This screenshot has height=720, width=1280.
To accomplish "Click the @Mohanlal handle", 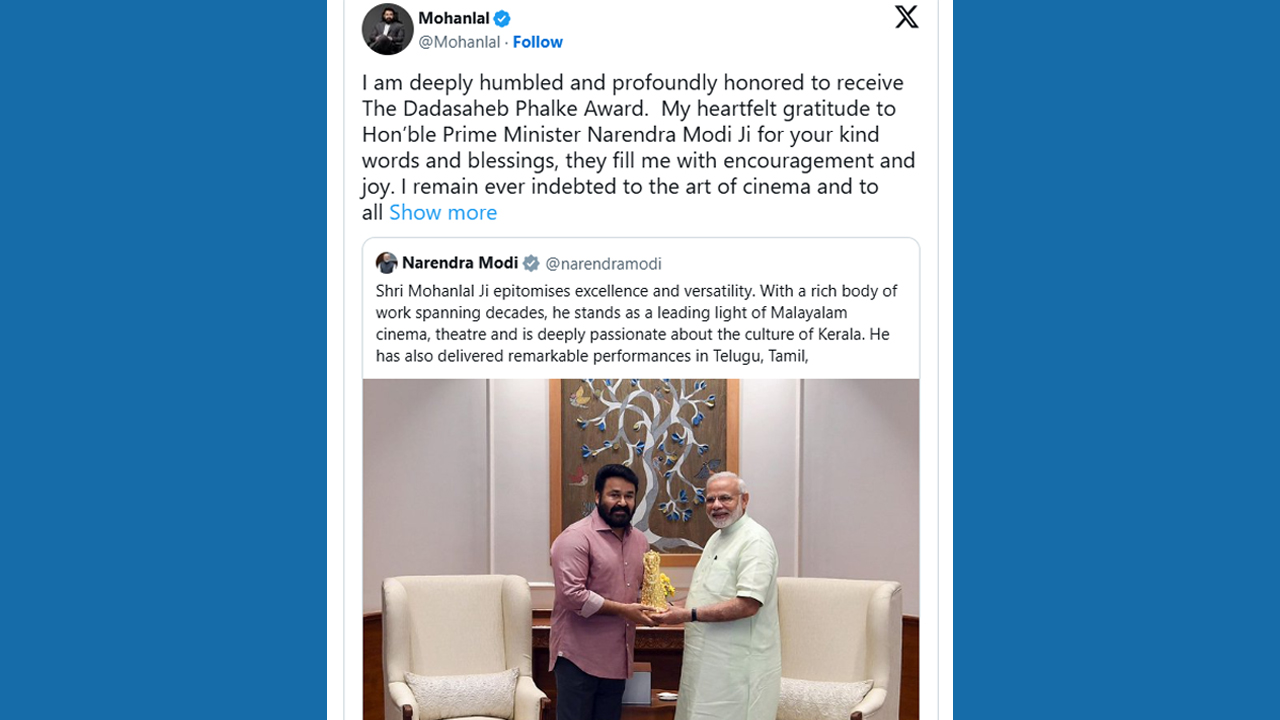I will click(459, 42).
